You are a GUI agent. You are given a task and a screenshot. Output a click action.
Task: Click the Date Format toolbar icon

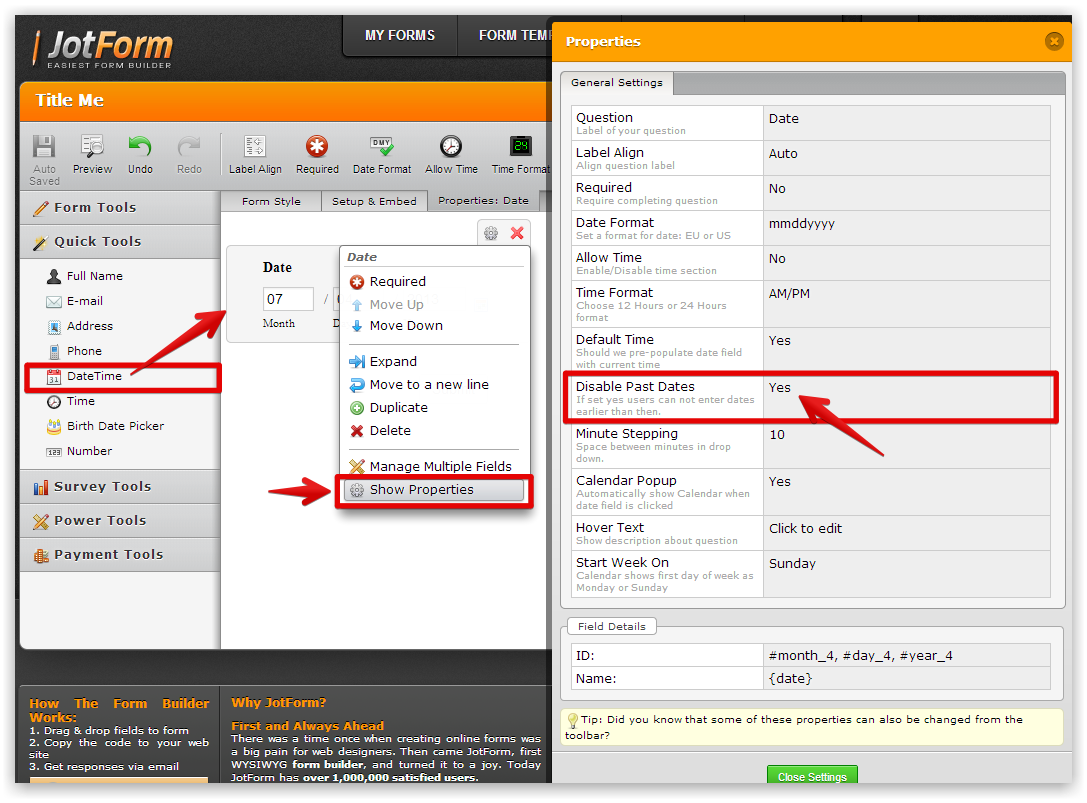[x=381, y=146]
